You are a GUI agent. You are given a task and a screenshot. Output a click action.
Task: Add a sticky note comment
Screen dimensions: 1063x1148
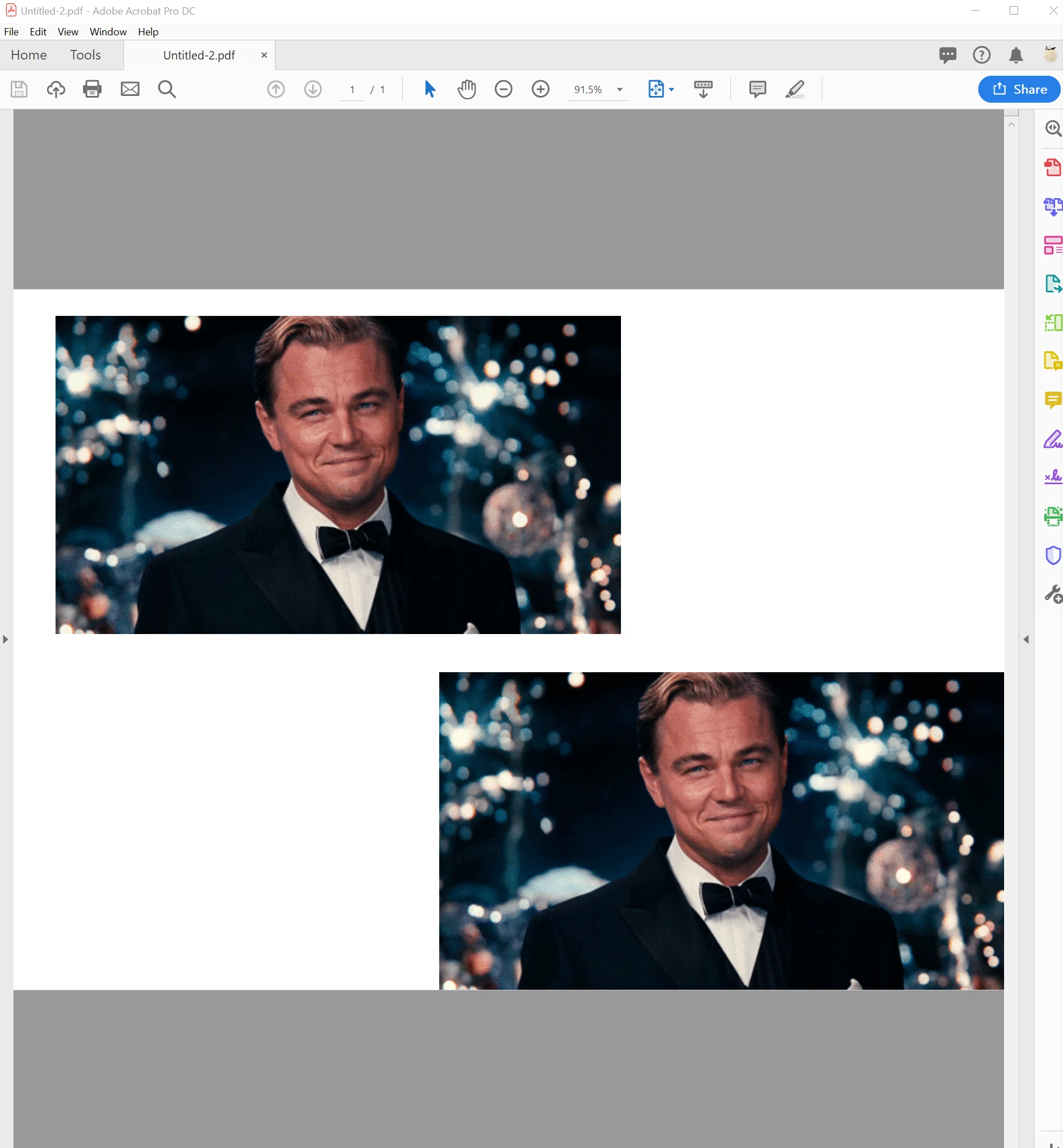coord(758,89)
